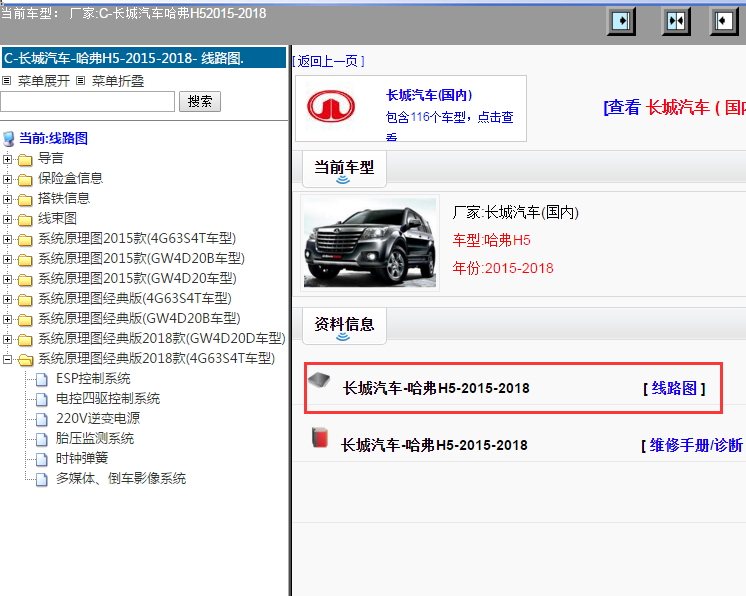This screenshot has height=596, width=746.
Task: Expand the 保险盒信息 tree node
Action: (x=7, y=179)
